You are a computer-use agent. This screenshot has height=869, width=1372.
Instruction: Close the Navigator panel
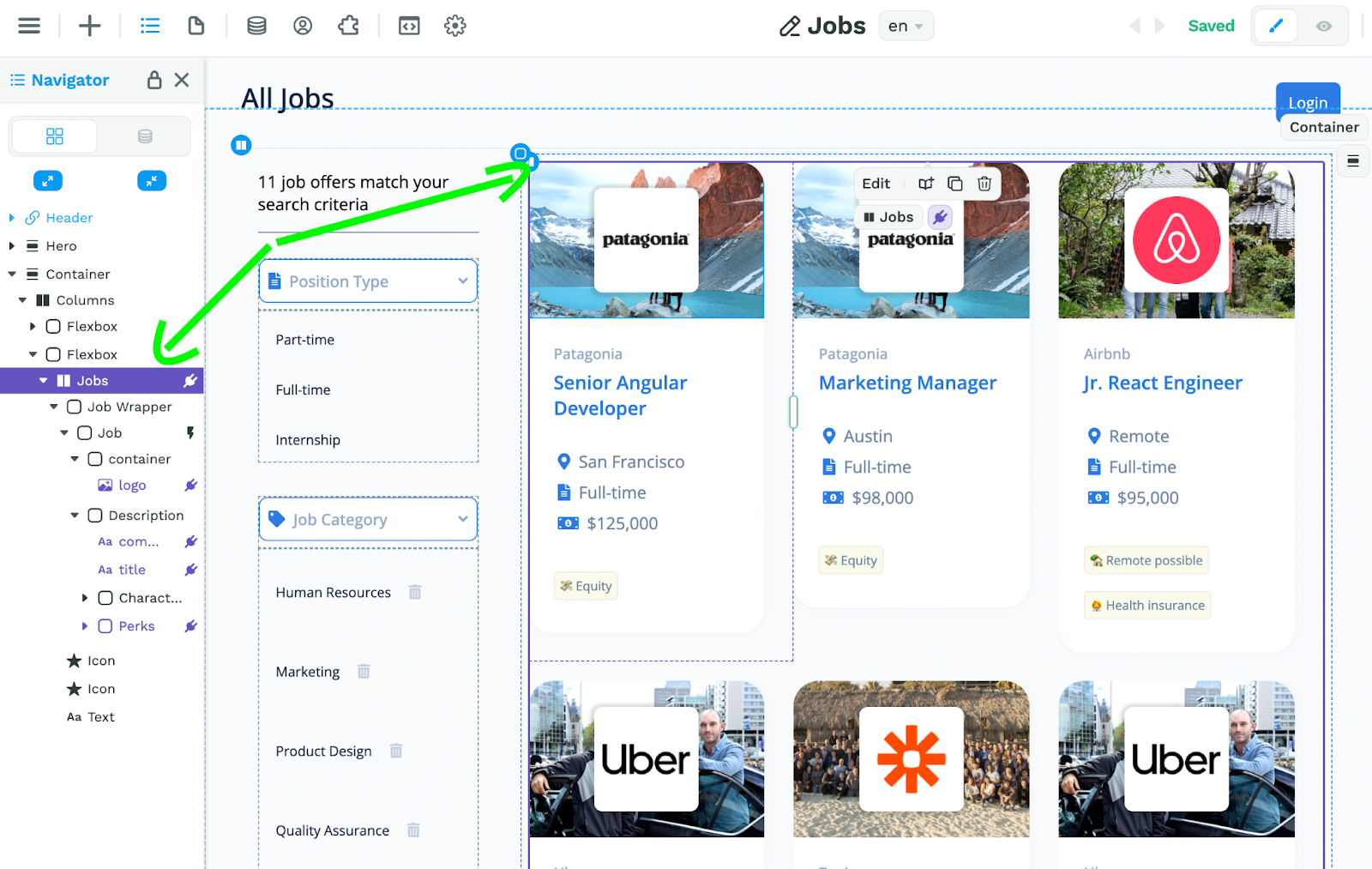coord(182,80)
